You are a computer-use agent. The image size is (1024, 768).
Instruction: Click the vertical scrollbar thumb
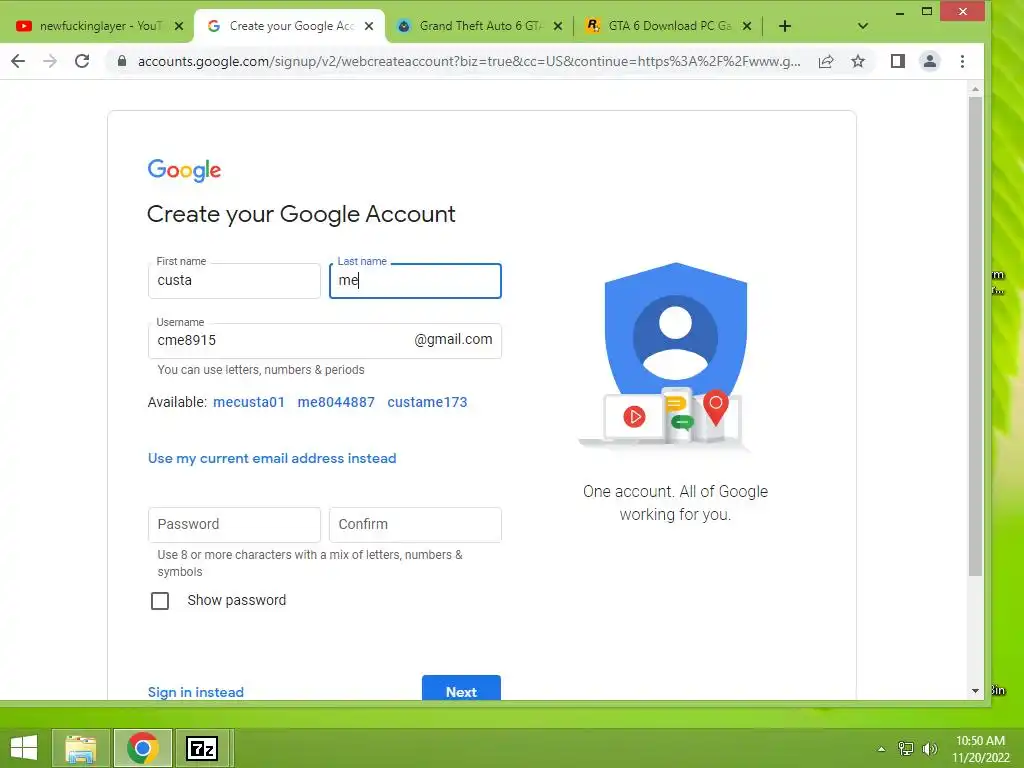pyautogui.click(x=975, y=336)
